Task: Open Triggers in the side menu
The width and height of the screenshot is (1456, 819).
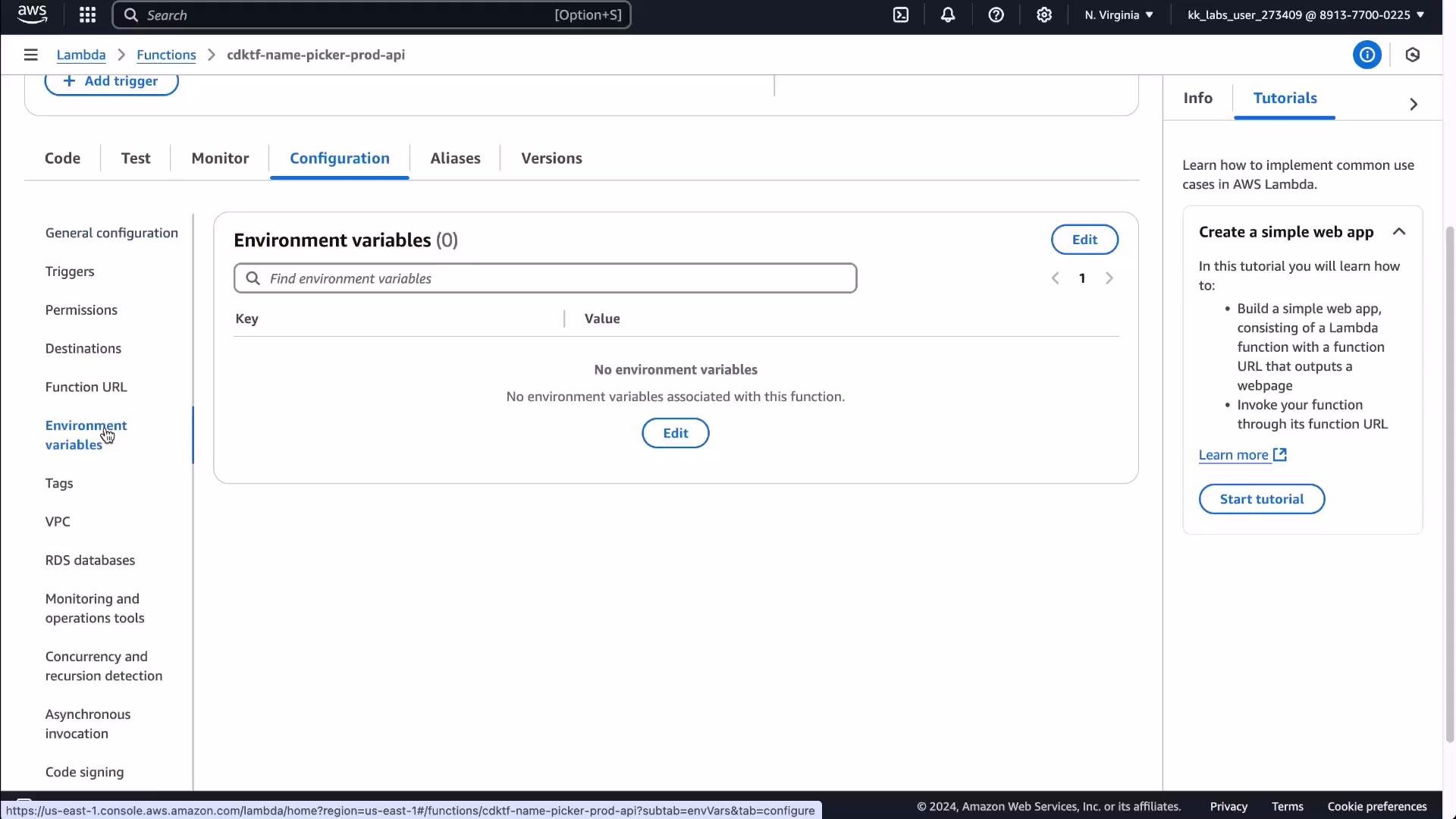Action: (x=70, y=271)
